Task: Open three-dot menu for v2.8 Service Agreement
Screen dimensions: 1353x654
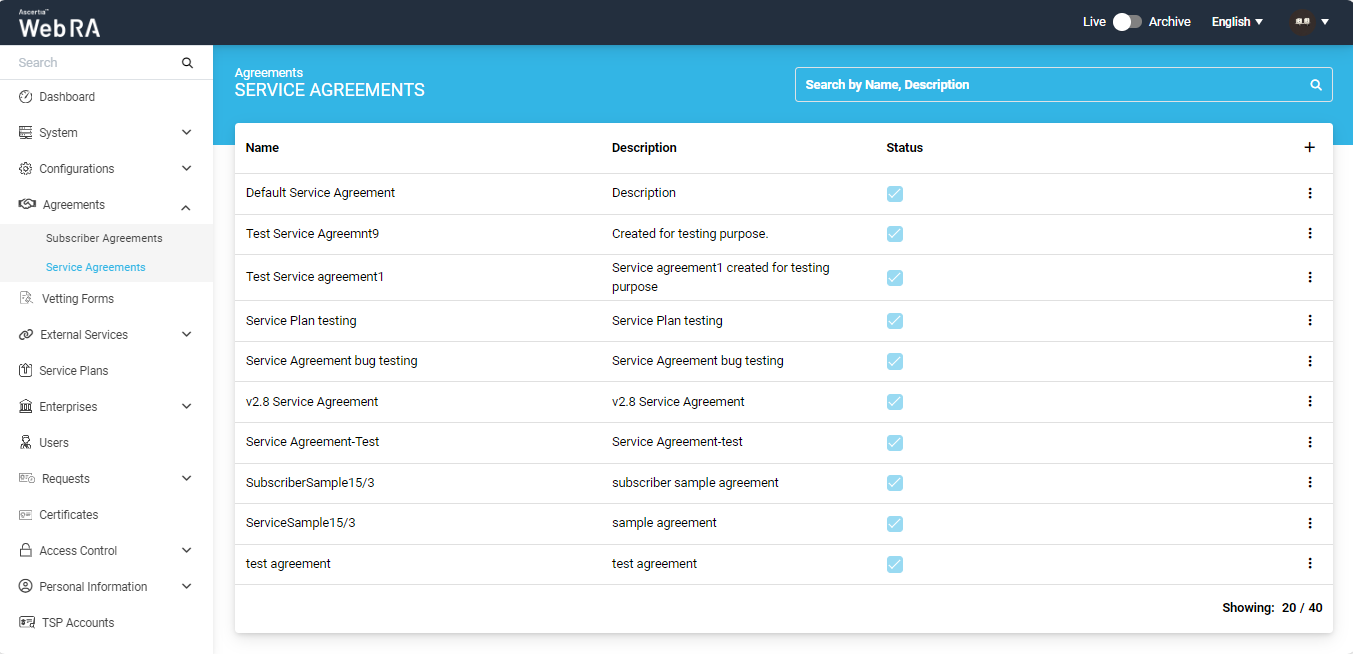Action: tap(1309, 402)
